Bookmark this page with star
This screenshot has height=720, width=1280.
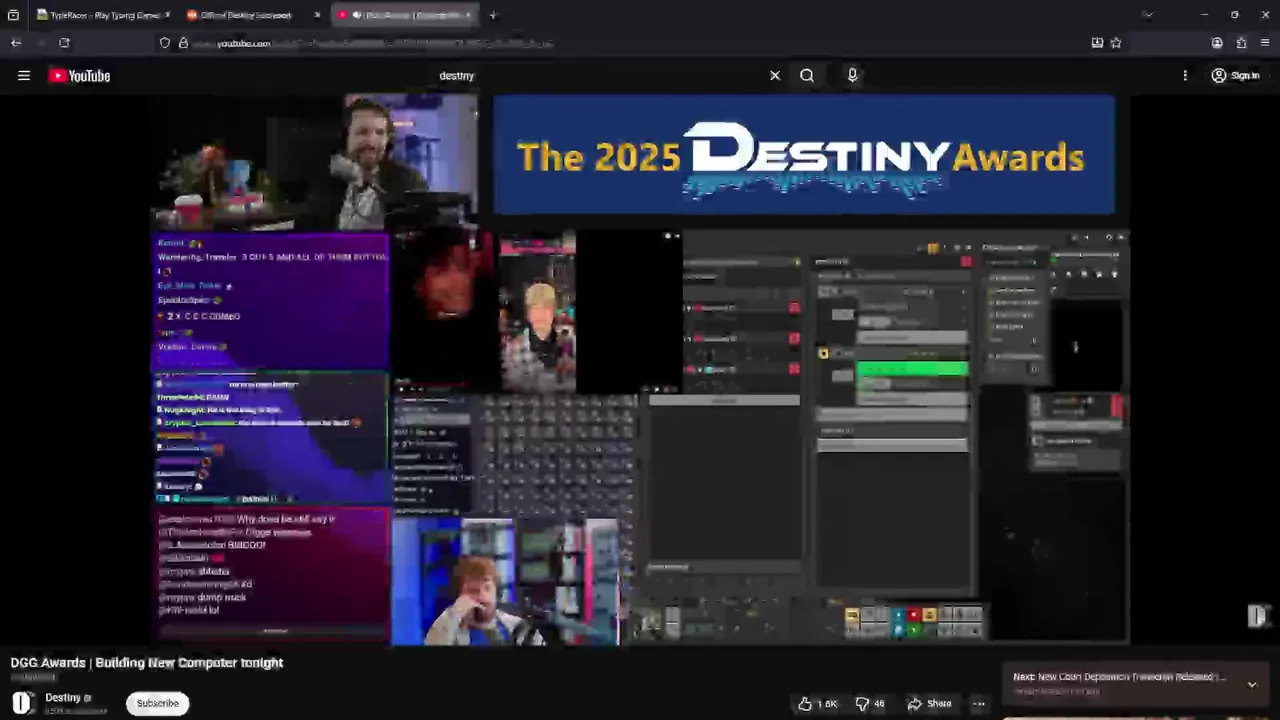click(1116, 43)
